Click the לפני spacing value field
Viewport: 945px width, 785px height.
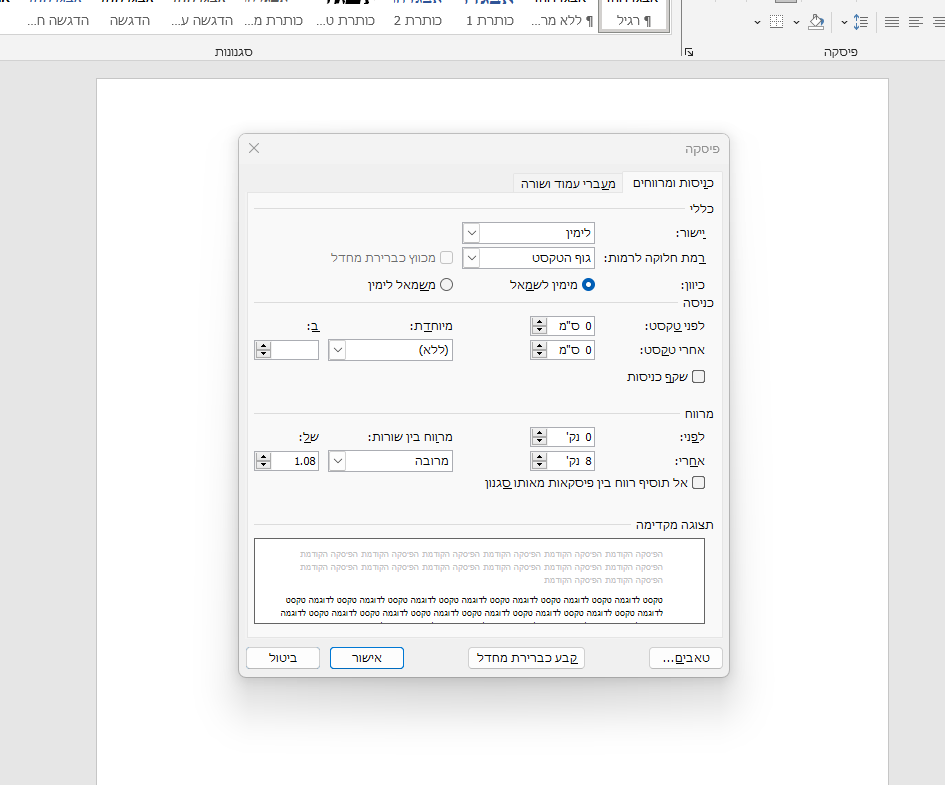pyautogui.click(x=570, y=437)
